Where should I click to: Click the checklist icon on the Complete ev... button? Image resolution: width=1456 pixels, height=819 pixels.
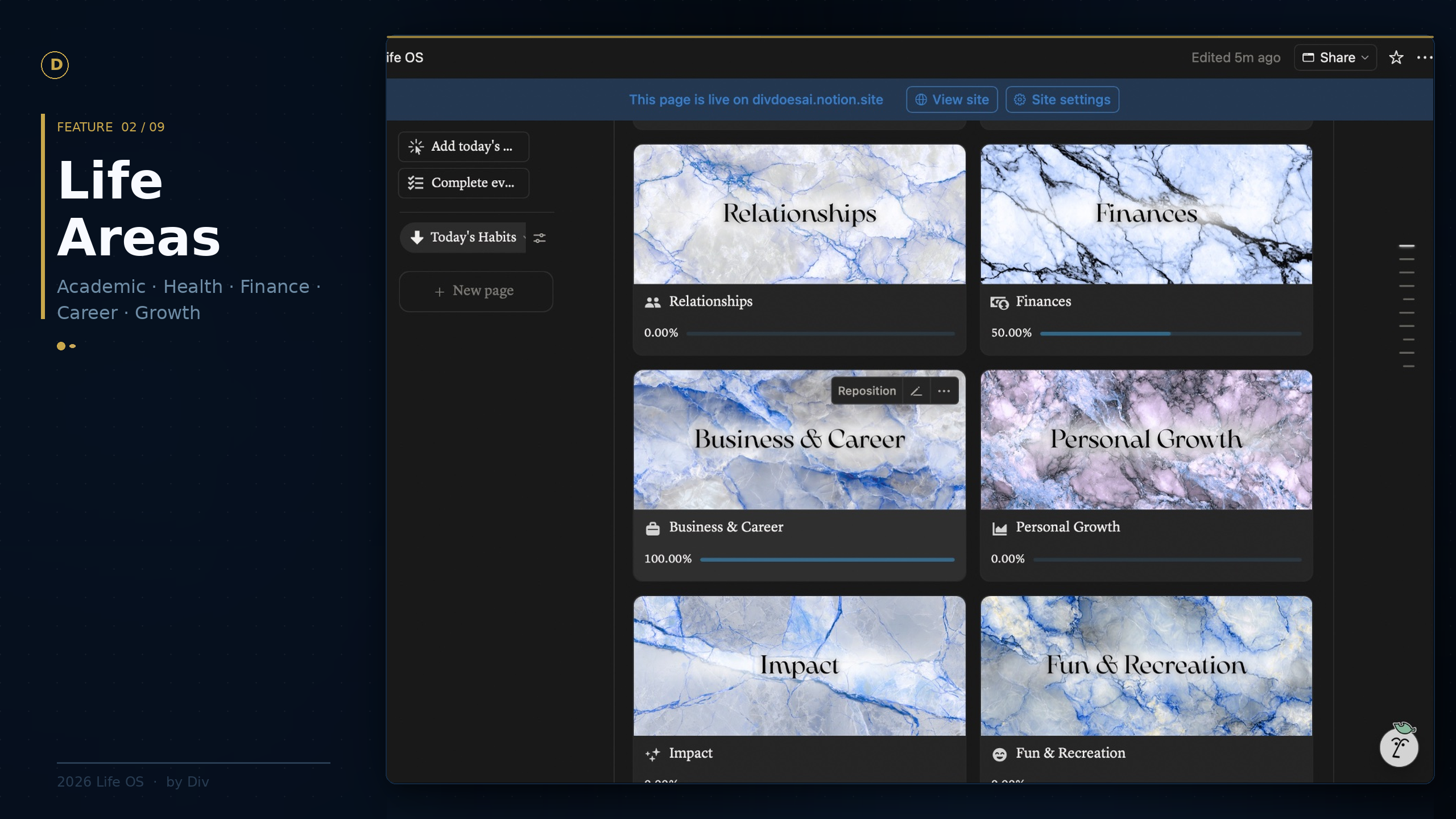415,183
